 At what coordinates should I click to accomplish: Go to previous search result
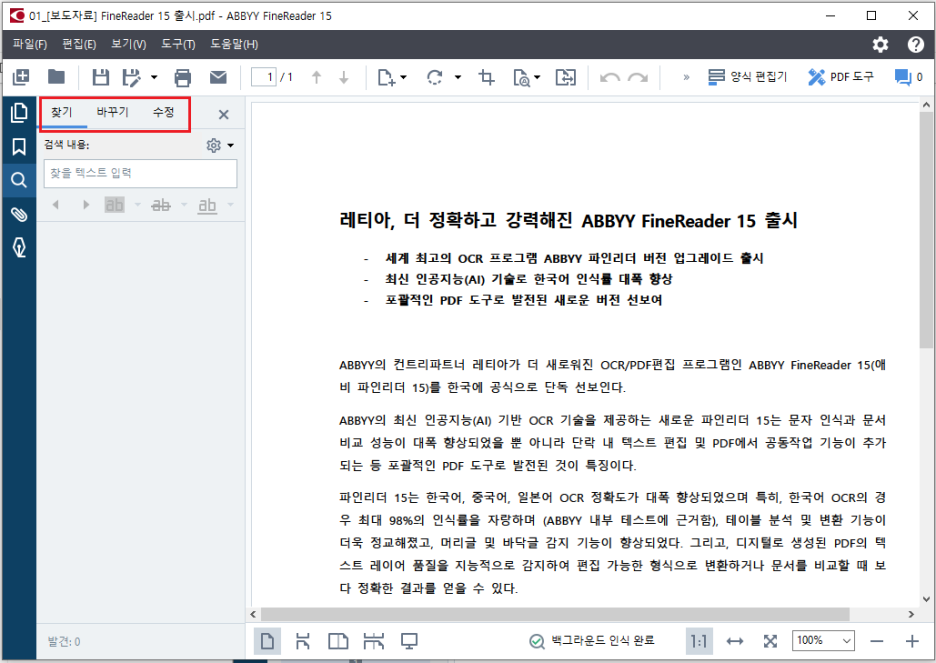pos(56,205)
